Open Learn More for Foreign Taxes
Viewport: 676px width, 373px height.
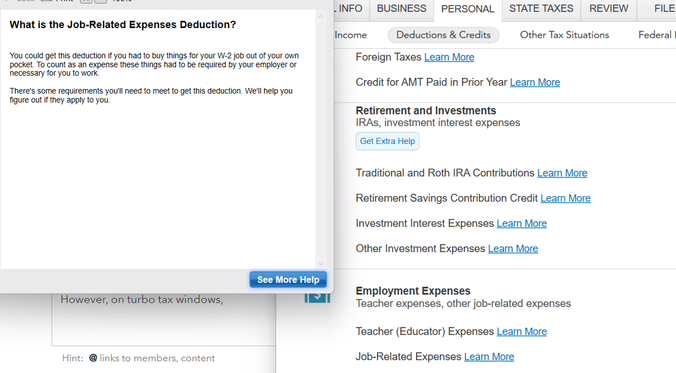point(449,57)
